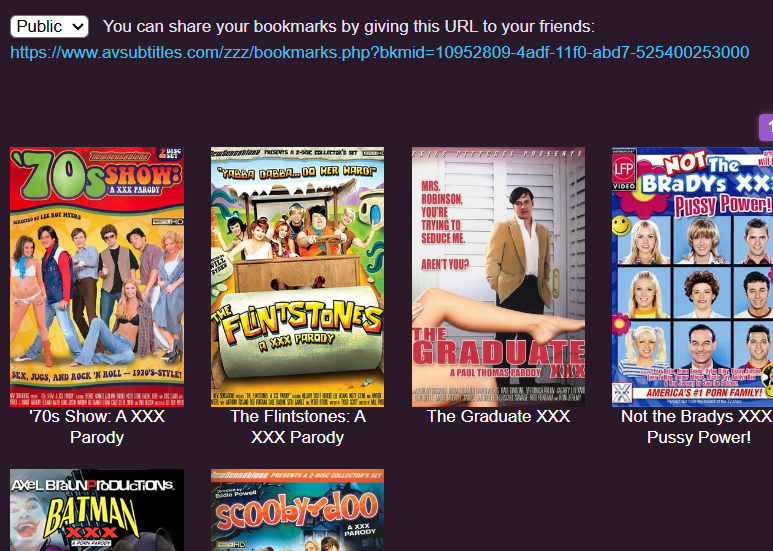This screenshot has height=551, width=773.
Task: Click "The Flintstones: A XXX Parody" title link
Action: point(297,427)
